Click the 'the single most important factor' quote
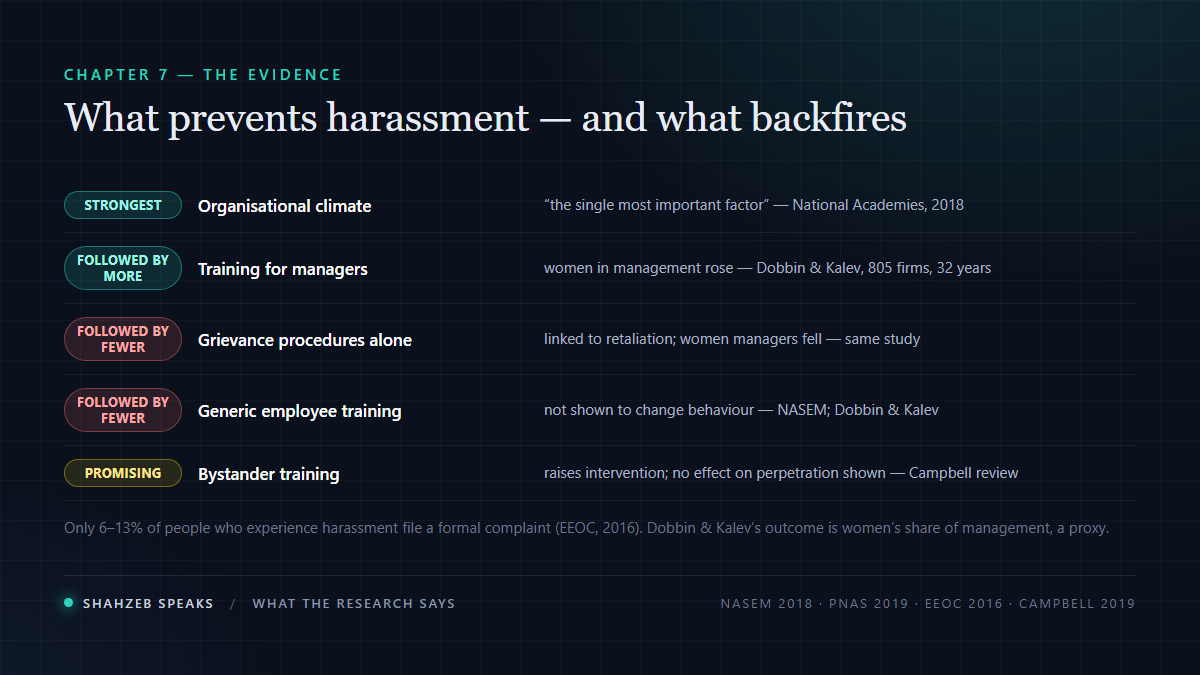This screenshot has width=1200, height=675. click(754, 205)
